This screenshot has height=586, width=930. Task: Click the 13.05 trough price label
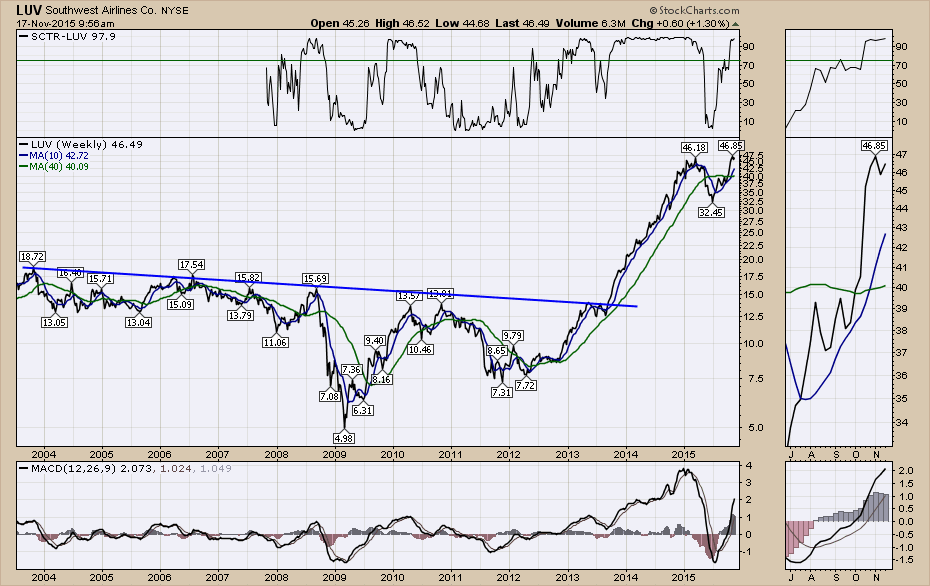pyautogui.click(x=54, y=322)
